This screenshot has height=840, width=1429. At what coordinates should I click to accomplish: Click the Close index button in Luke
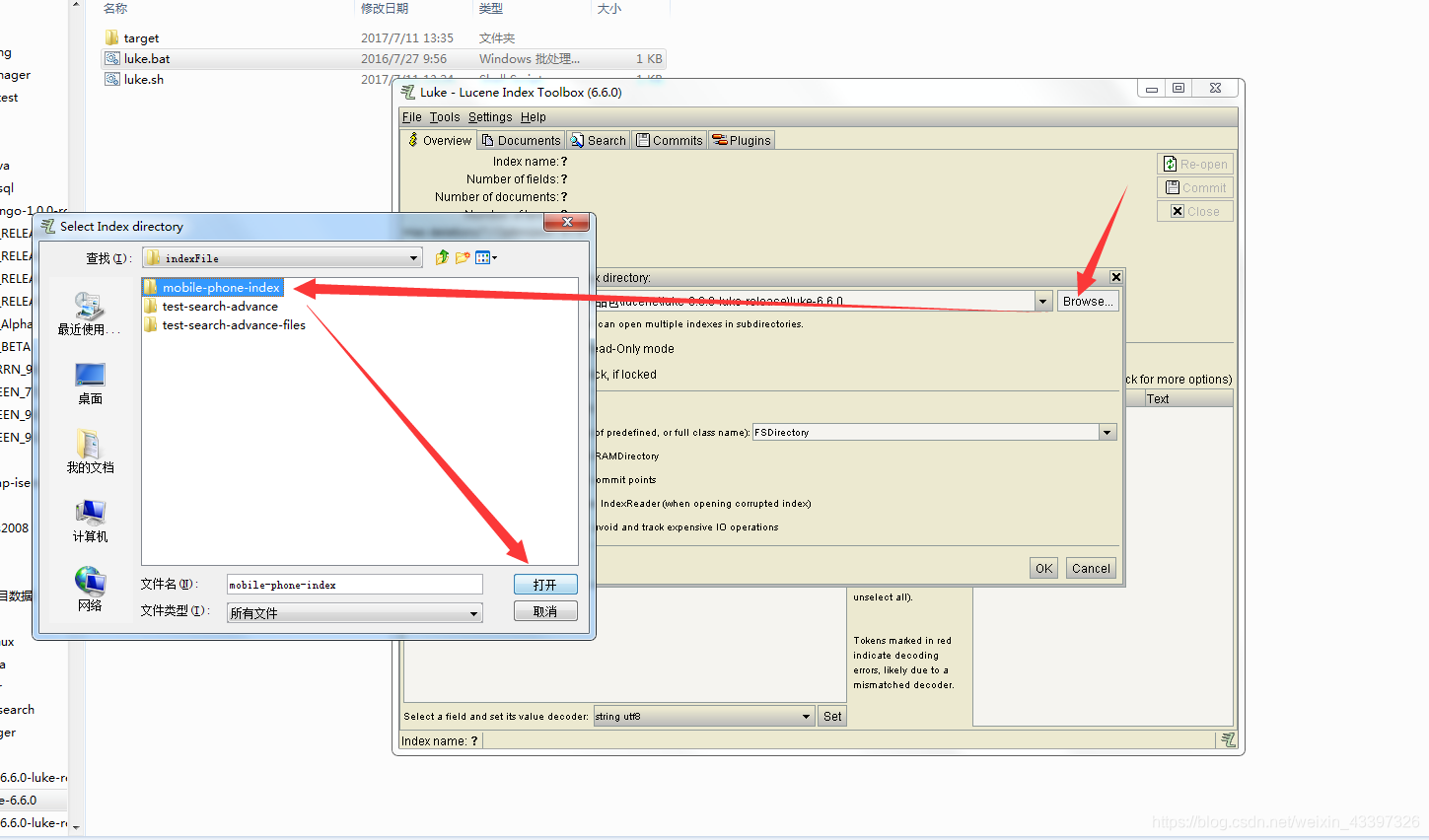click(1195, 211)
